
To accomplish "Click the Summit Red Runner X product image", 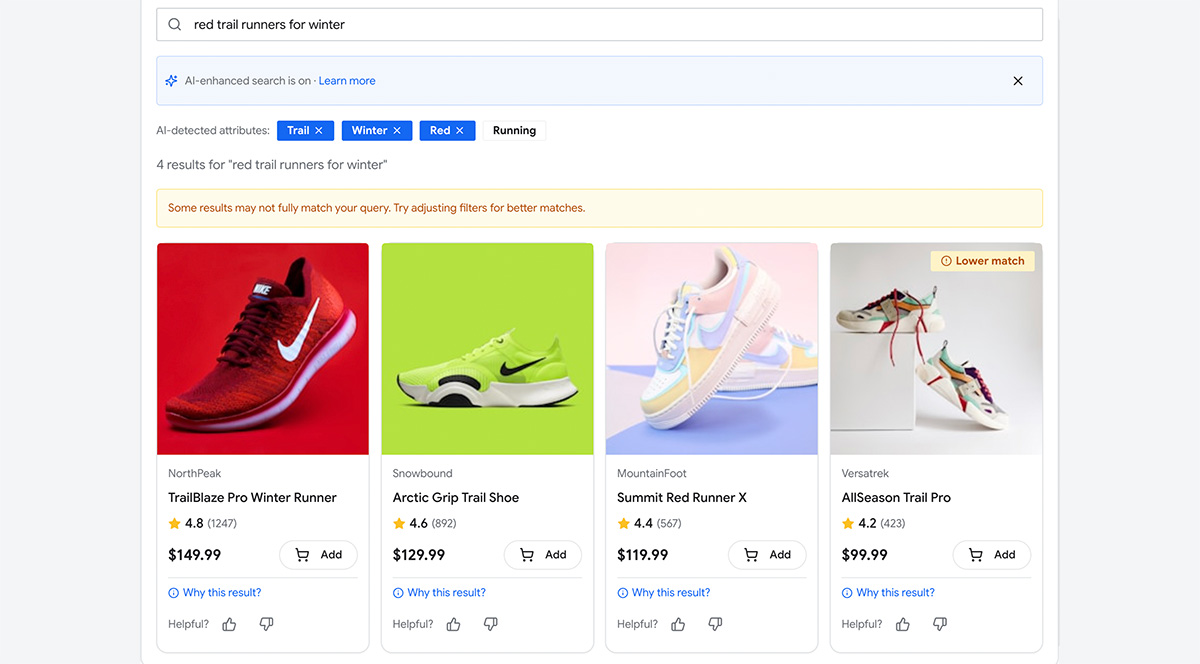I will tap(711, 347).
